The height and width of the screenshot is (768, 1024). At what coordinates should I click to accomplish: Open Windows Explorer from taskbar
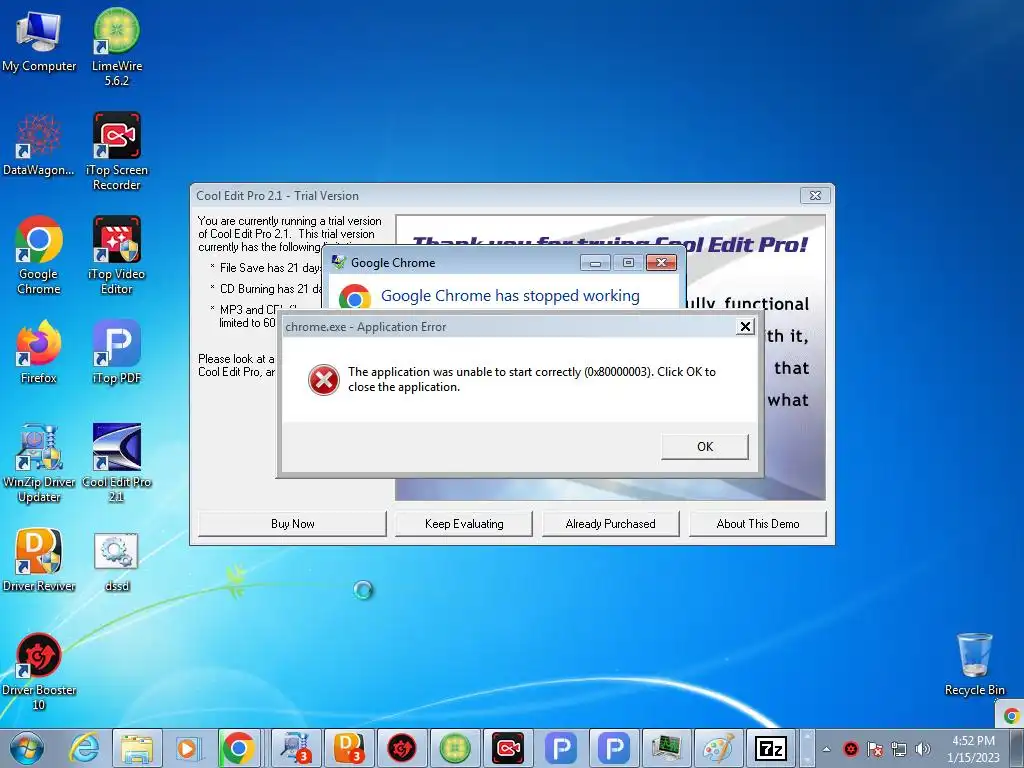tap(137, 748)
